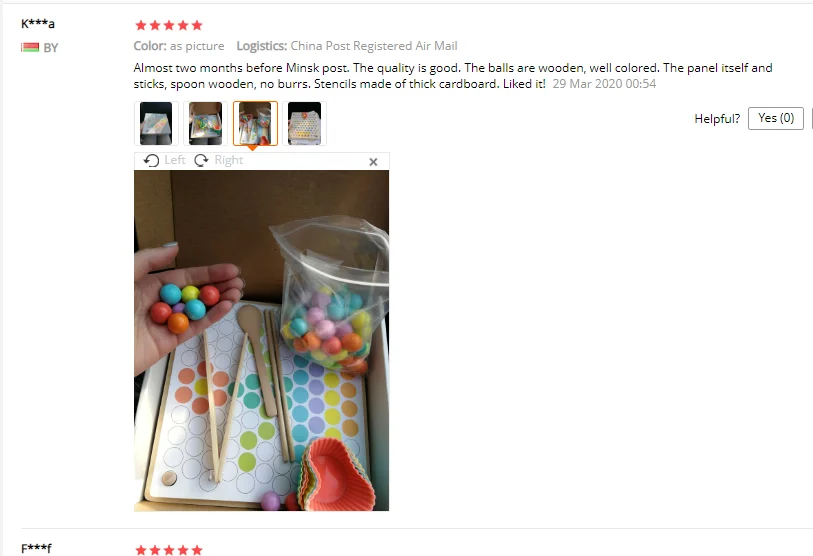
Task: Click reviewer name F***f
Action: point(36,548)
